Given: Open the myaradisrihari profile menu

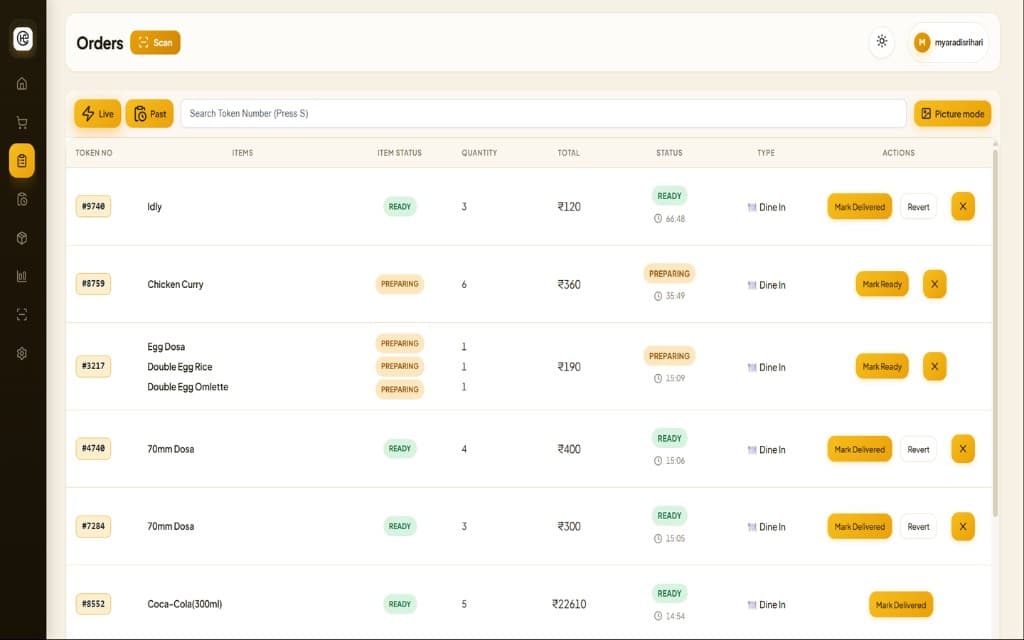Looking at the screenshot, I should [948, 42].
